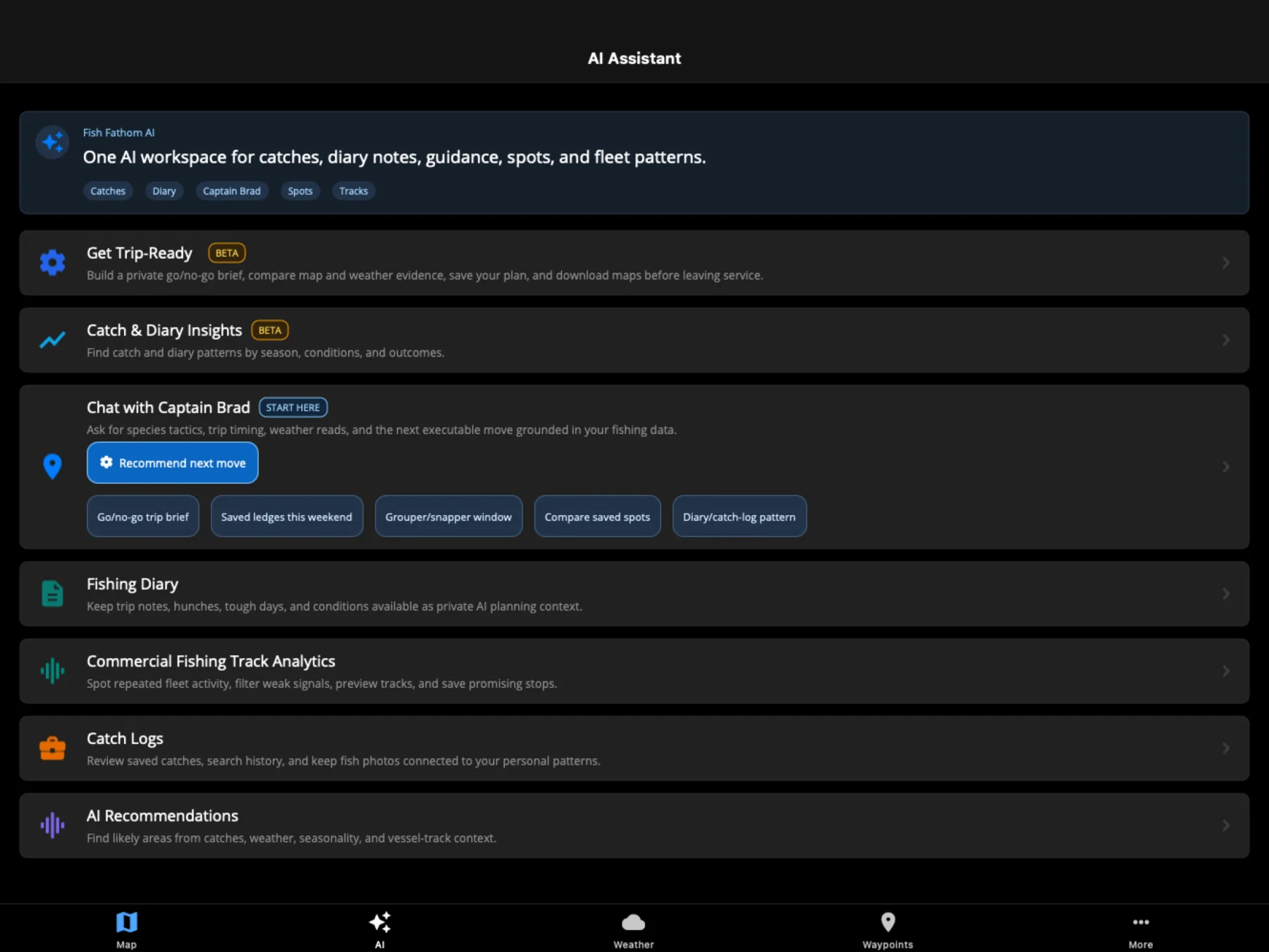The height and width of the screenshot is (952, 1269).
Task: Click the AI Recommendations title
Action: [162, 815]
